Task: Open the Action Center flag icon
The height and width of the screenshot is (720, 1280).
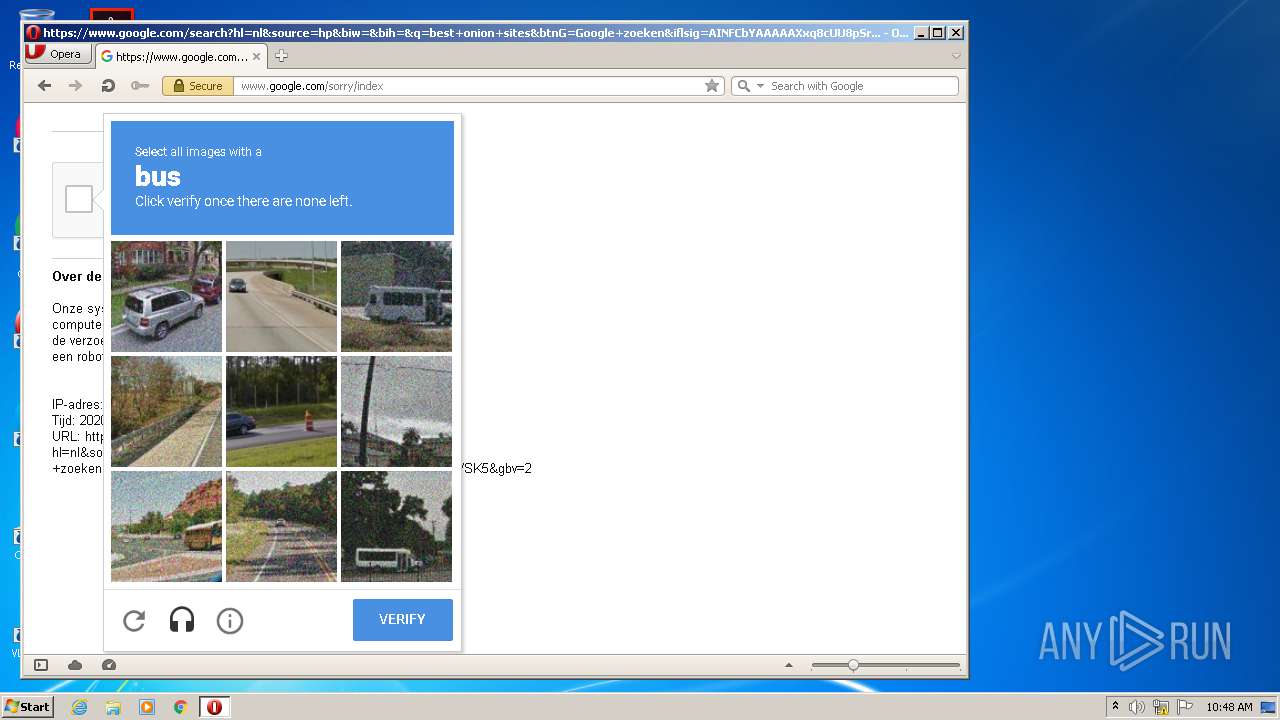Action: (x=1184, y=707)
